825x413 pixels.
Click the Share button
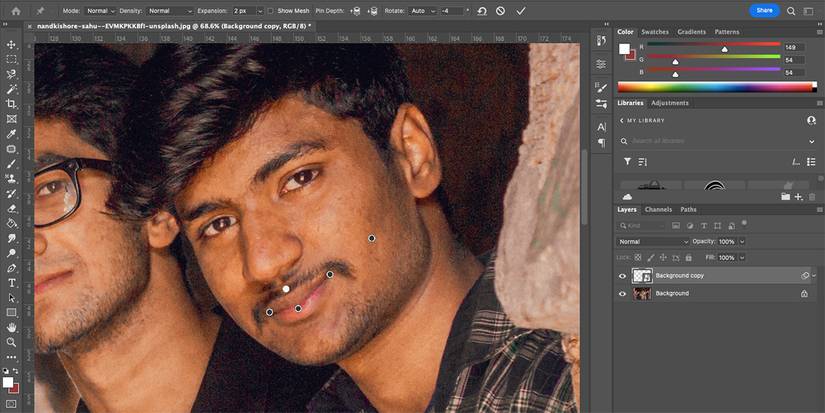tap(764, 10)
